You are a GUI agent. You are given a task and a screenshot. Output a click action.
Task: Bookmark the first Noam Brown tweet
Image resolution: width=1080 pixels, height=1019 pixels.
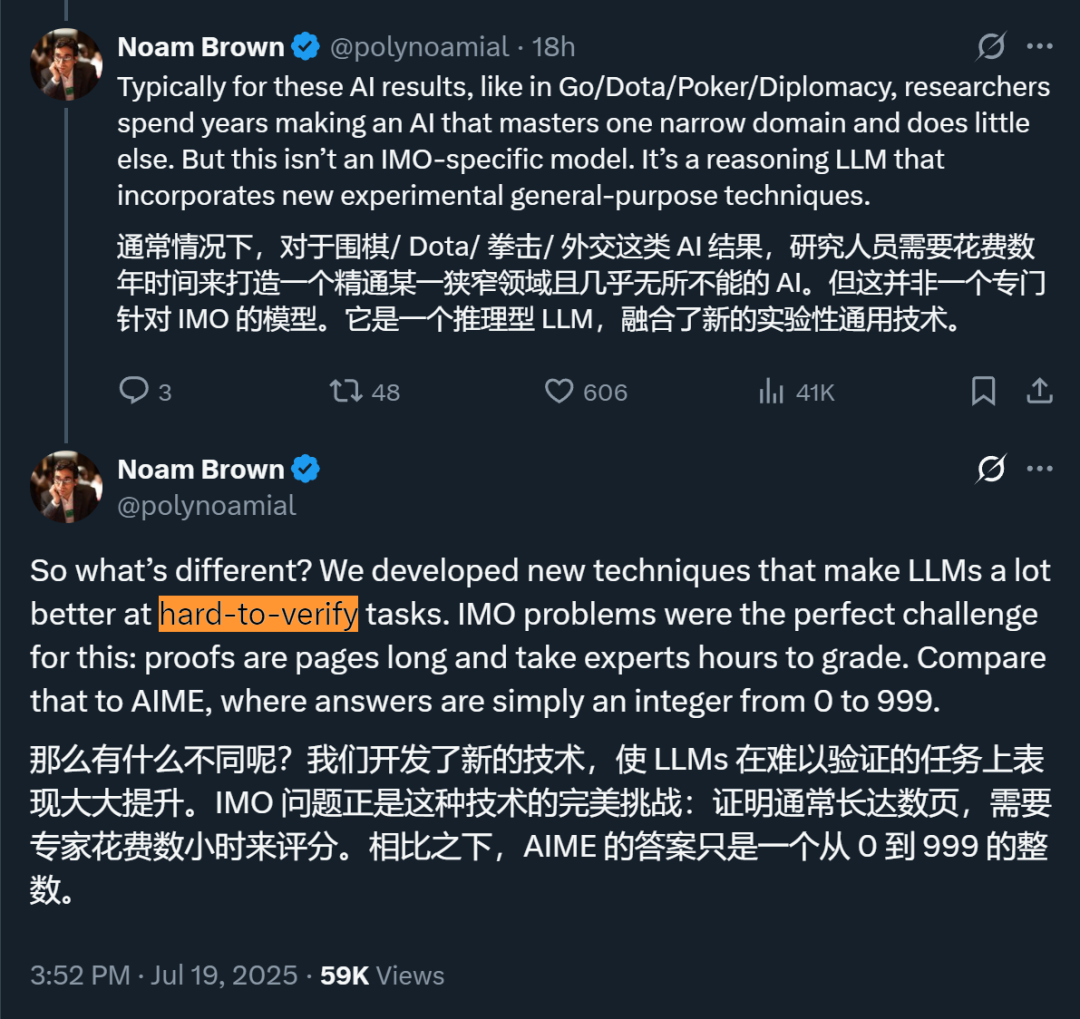click(983, 391)
